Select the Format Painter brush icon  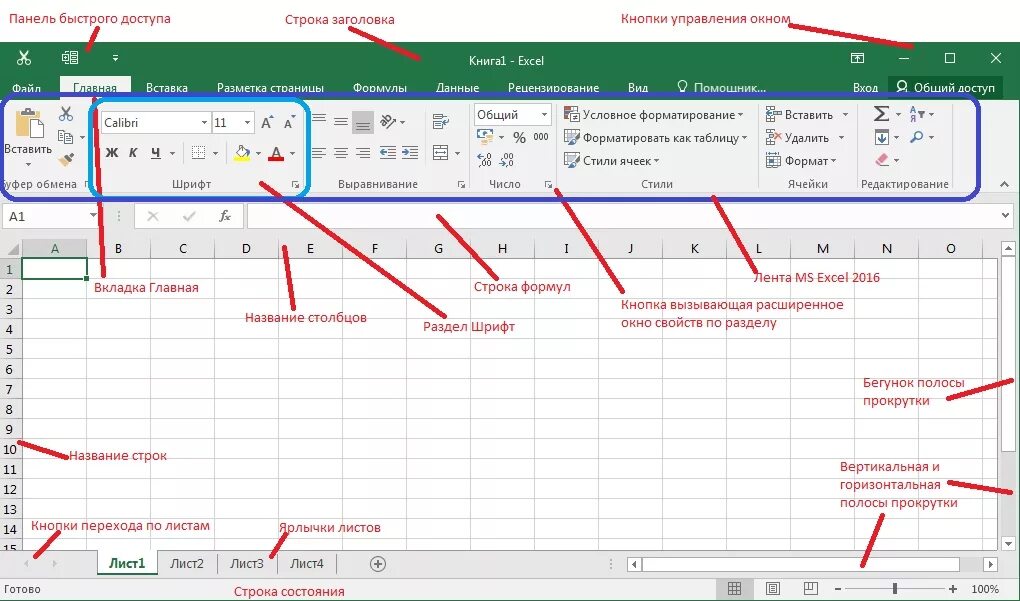pyautogui.click(x=66, y=159)
